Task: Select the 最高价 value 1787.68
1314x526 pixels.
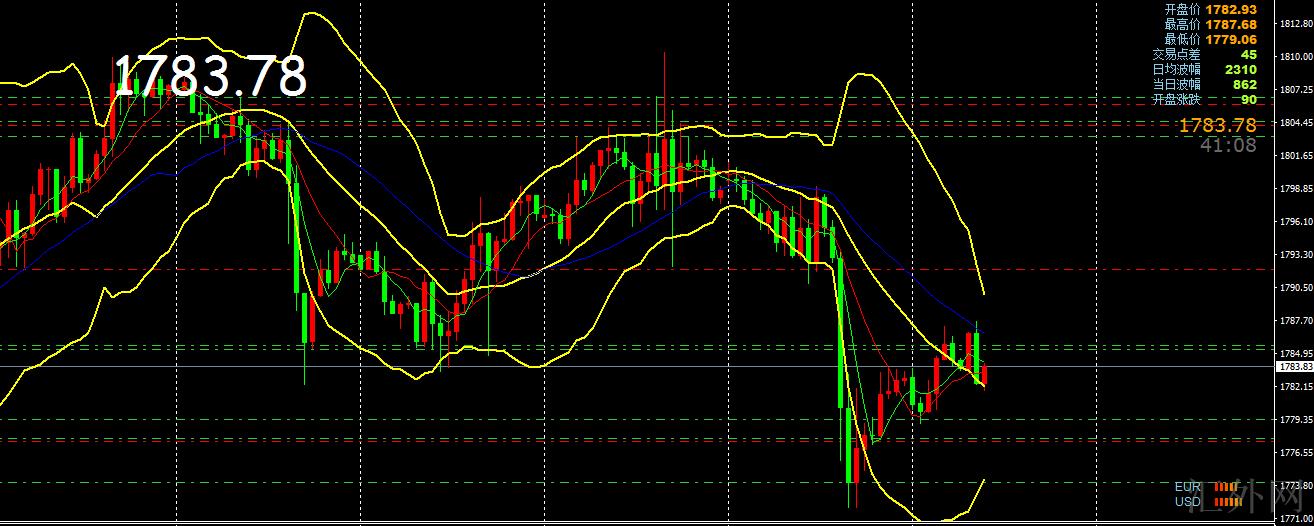Action: (1231, 24)
